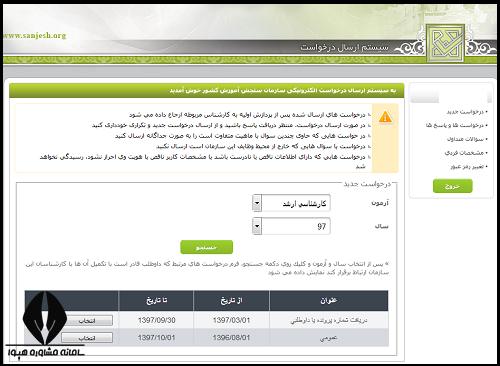Click انتخاب button in the 1397/09/30 row

tap(87, 321)
